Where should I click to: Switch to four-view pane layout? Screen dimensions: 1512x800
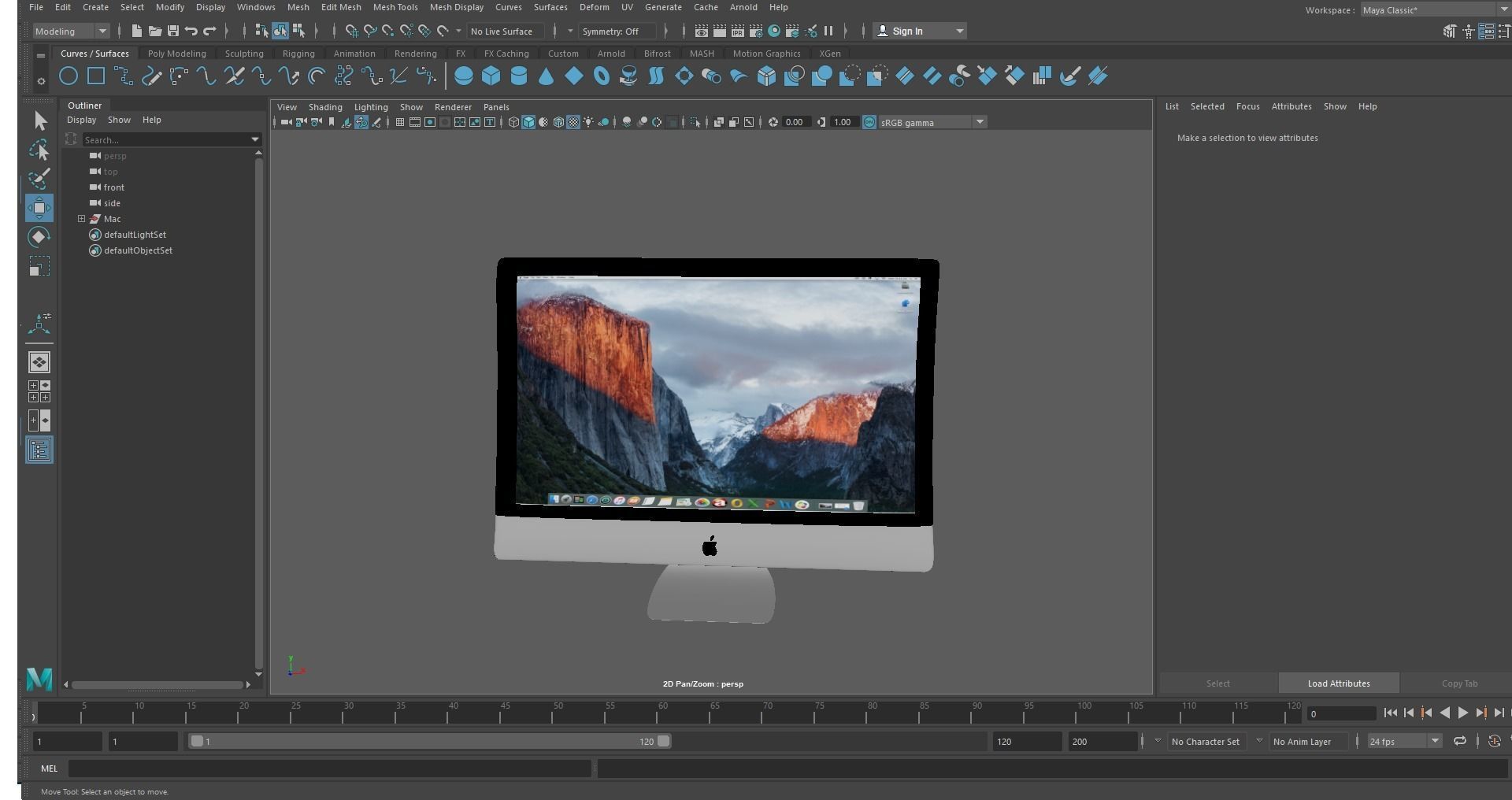click(39, 391)
